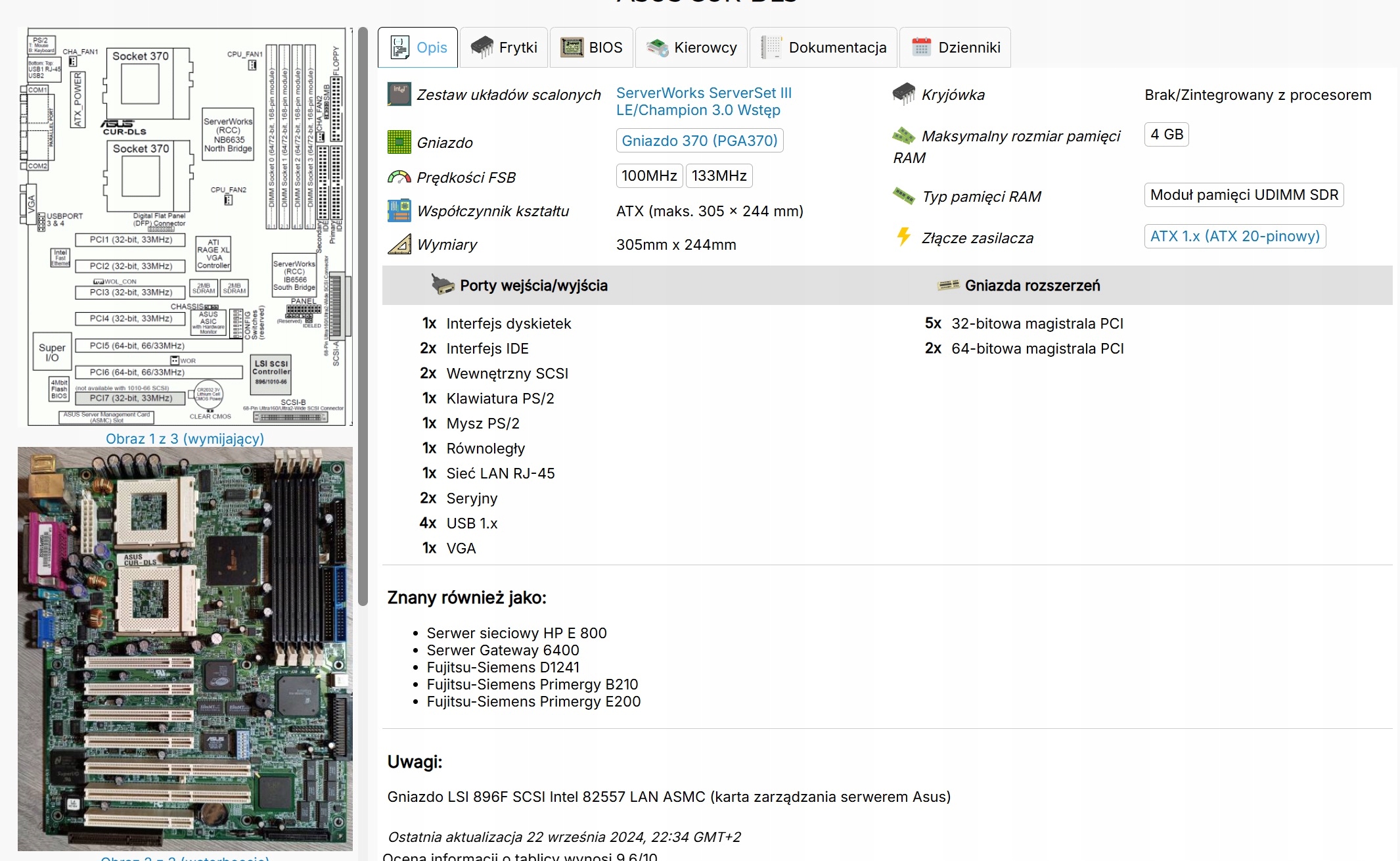Click the chip icon on the Frytki tab
Viewport: 1400px width, 861px height.
click(482, 47)
